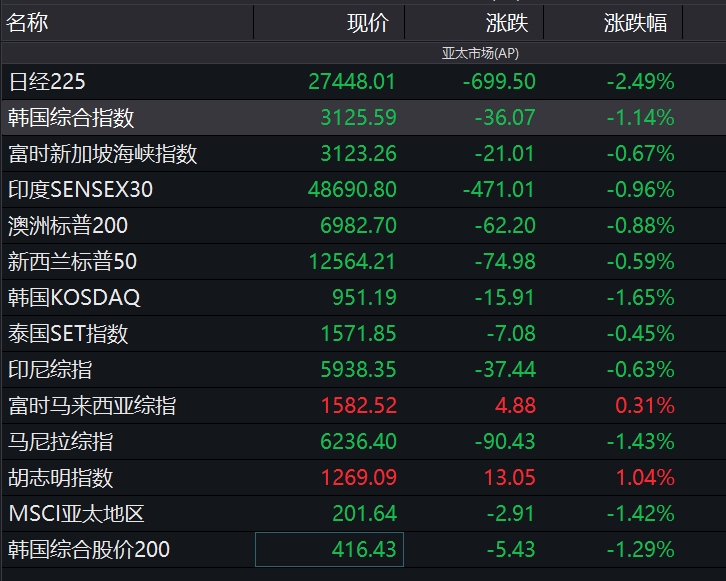Click the 1571.85 price cell
726x581 pixels.
358,334
